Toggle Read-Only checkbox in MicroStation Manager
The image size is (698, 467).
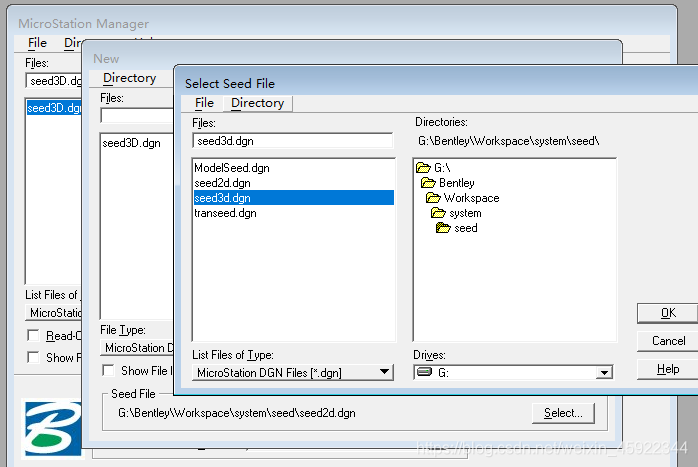33,335
